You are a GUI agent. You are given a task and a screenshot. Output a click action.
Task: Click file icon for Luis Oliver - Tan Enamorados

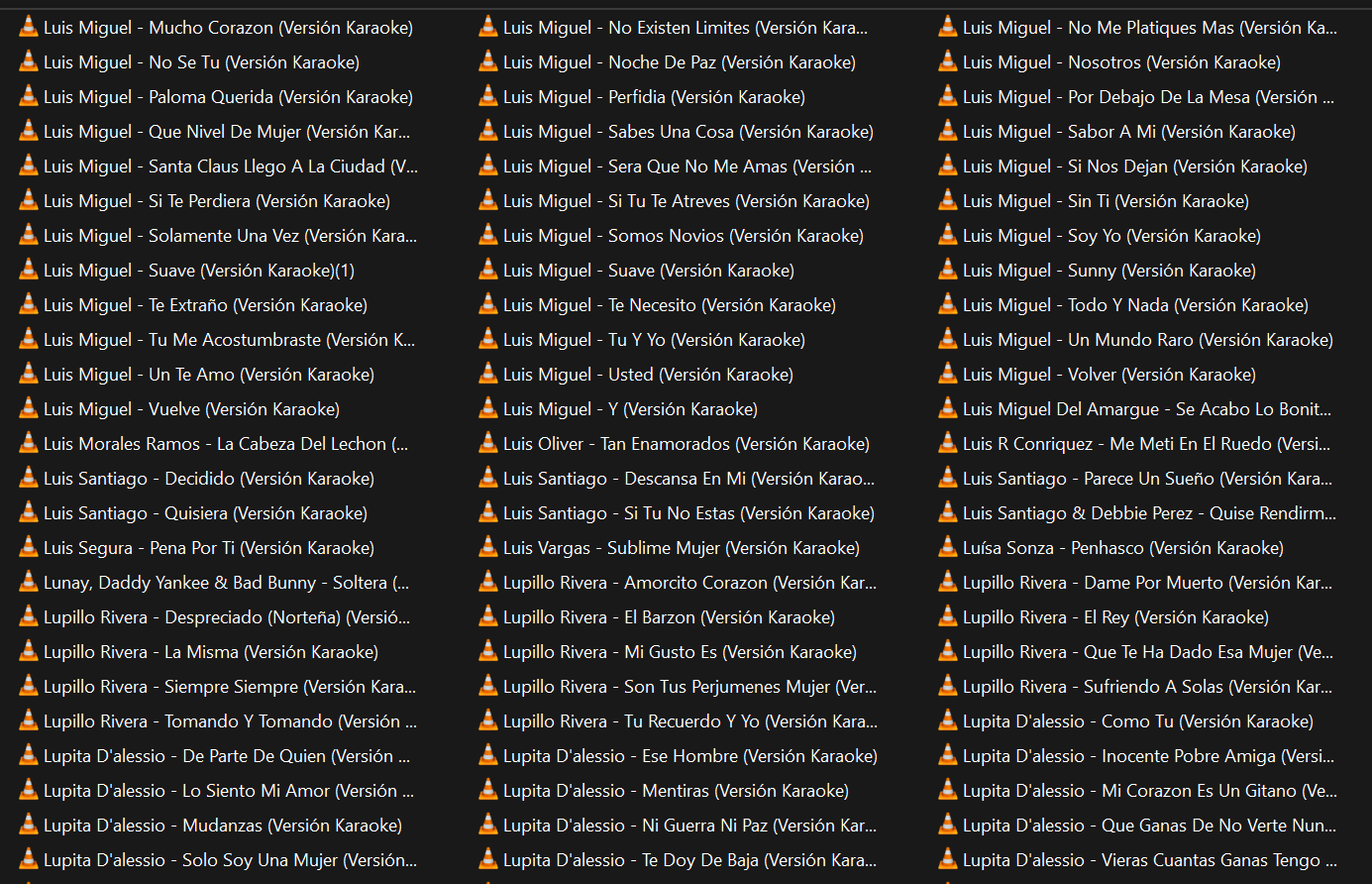point(488,444)
